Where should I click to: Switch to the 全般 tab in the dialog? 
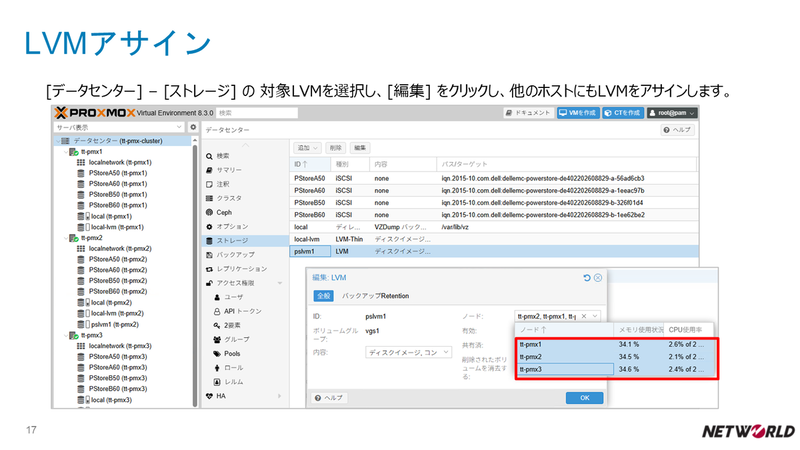click(x=323, y=296)
